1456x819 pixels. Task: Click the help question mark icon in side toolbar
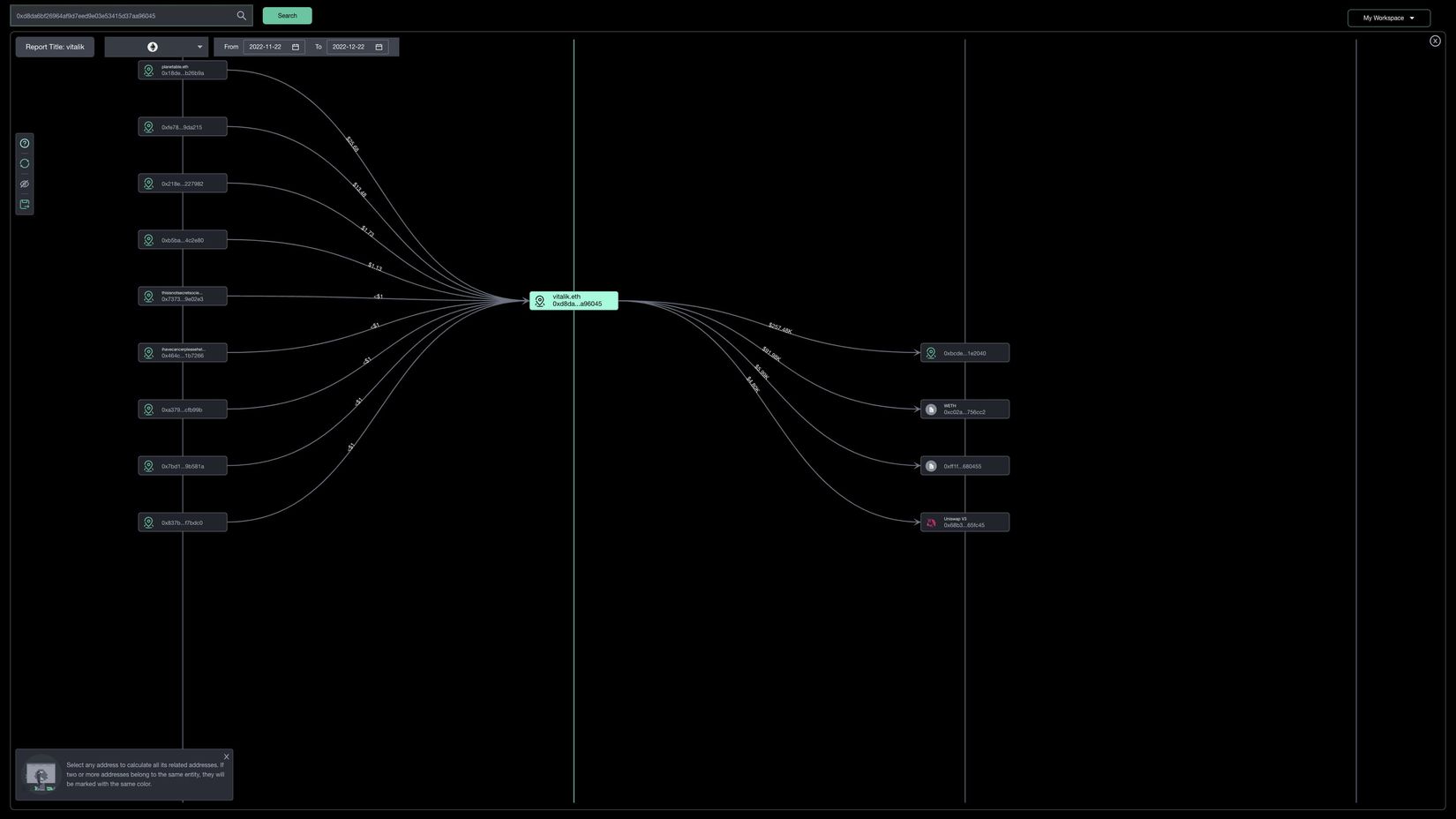pos(25,143)
